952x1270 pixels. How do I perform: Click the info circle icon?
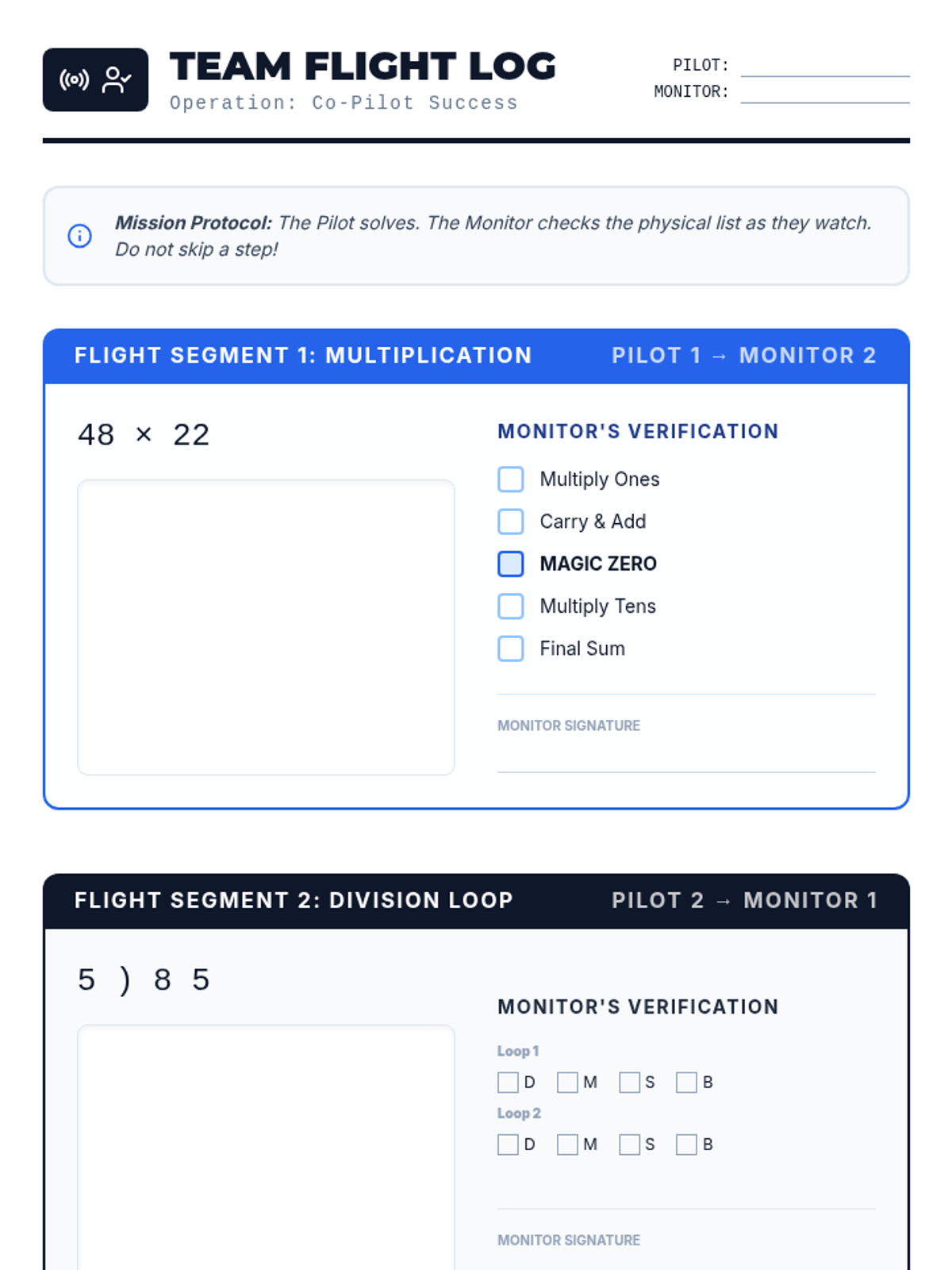79,236
